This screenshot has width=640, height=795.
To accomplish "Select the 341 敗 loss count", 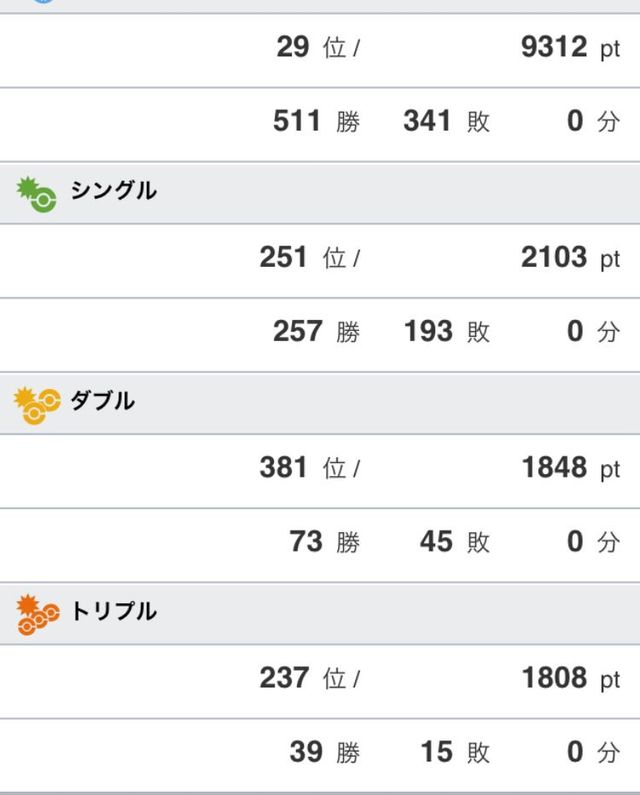I will 447,121.
